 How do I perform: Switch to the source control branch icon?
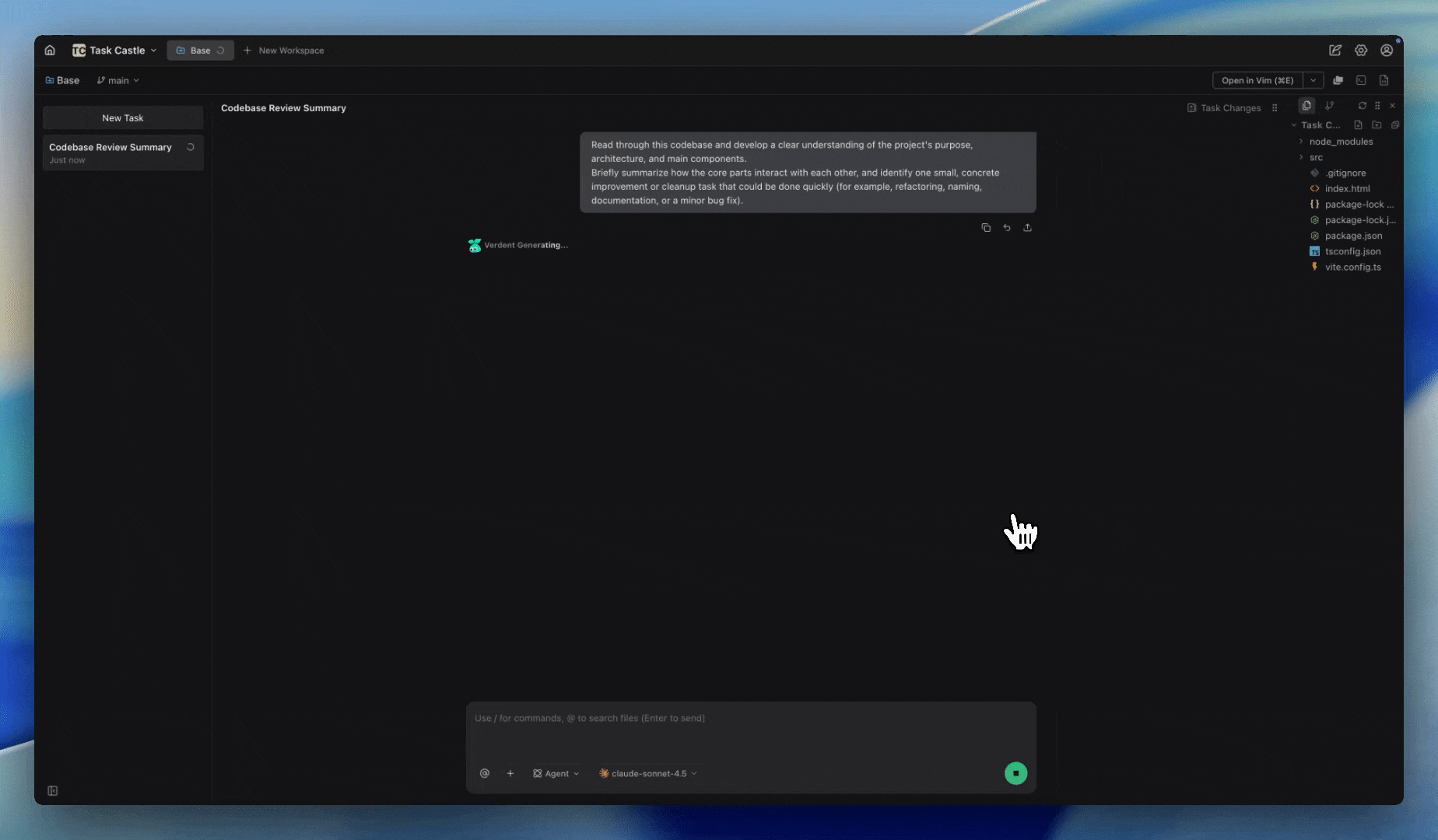1329,106
